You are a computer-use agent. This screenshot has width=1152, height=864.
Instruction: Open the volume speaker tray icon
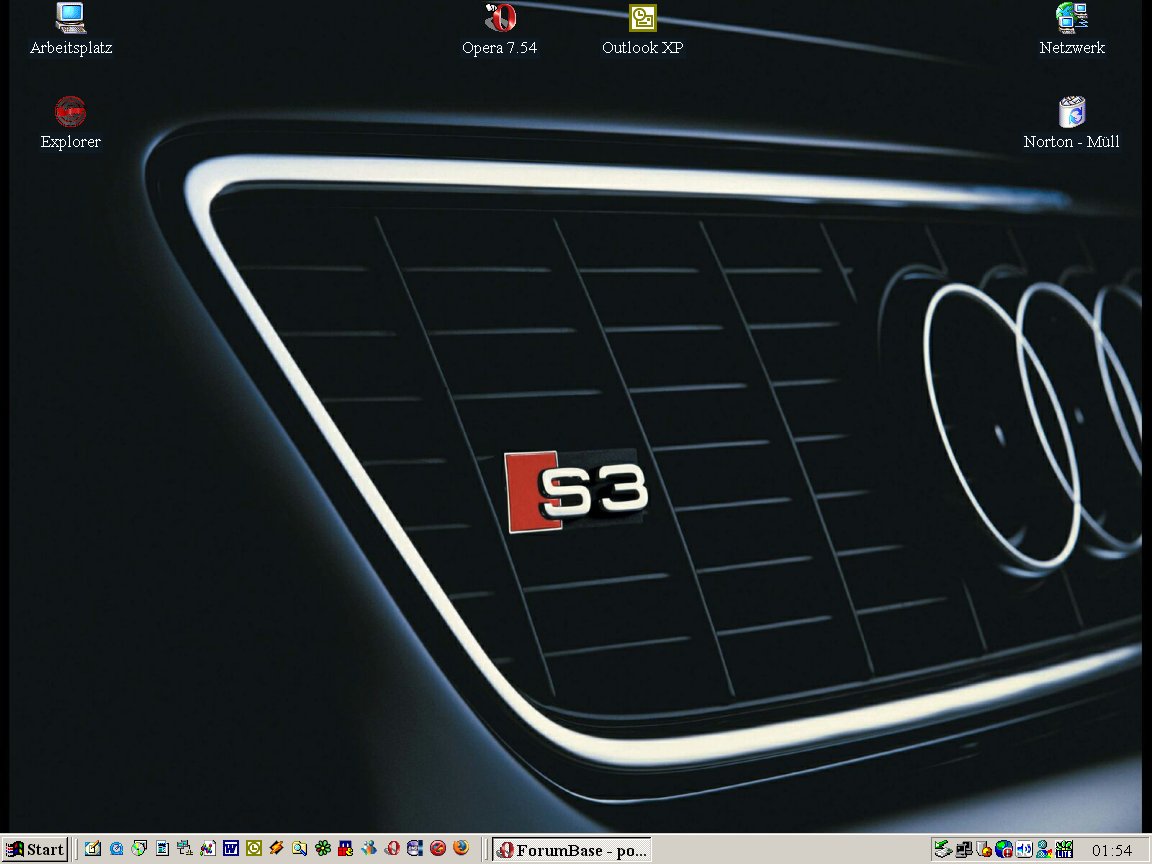coord(1023,849)
